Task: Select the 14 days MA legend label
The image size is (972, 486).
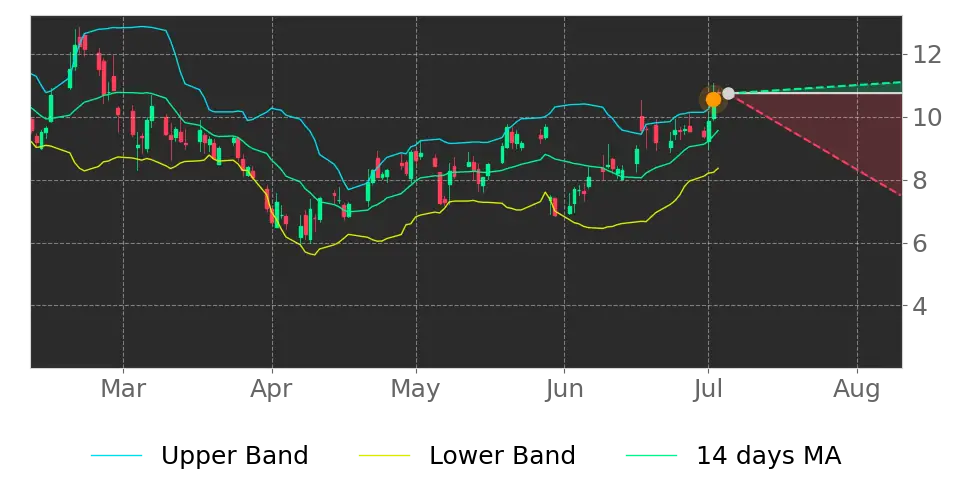Action: (769, 456)
